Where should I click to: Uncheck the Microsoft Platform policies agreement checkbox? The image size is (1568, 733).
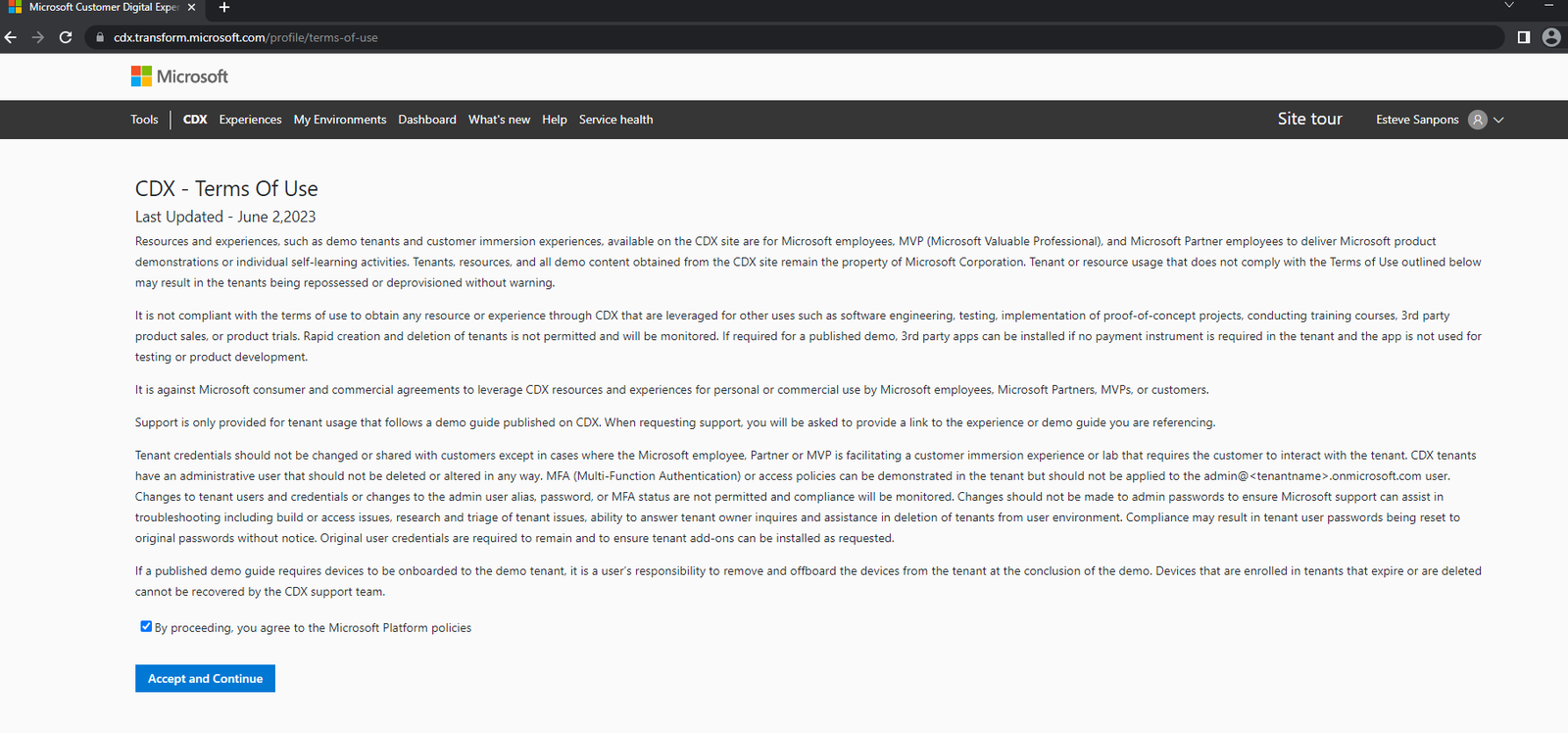tap(146, 627)
